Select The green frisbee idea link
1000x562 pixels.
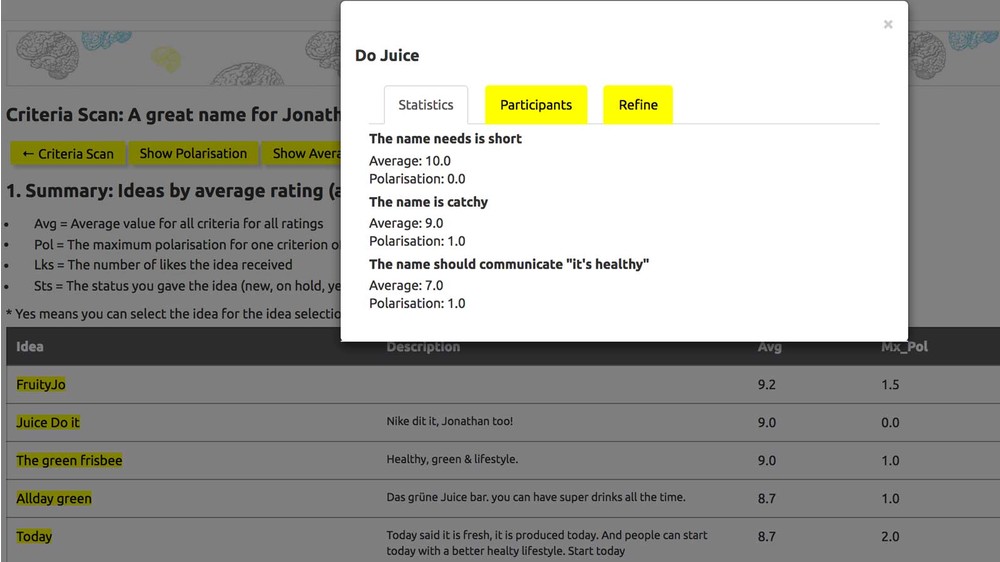[69, 461]
